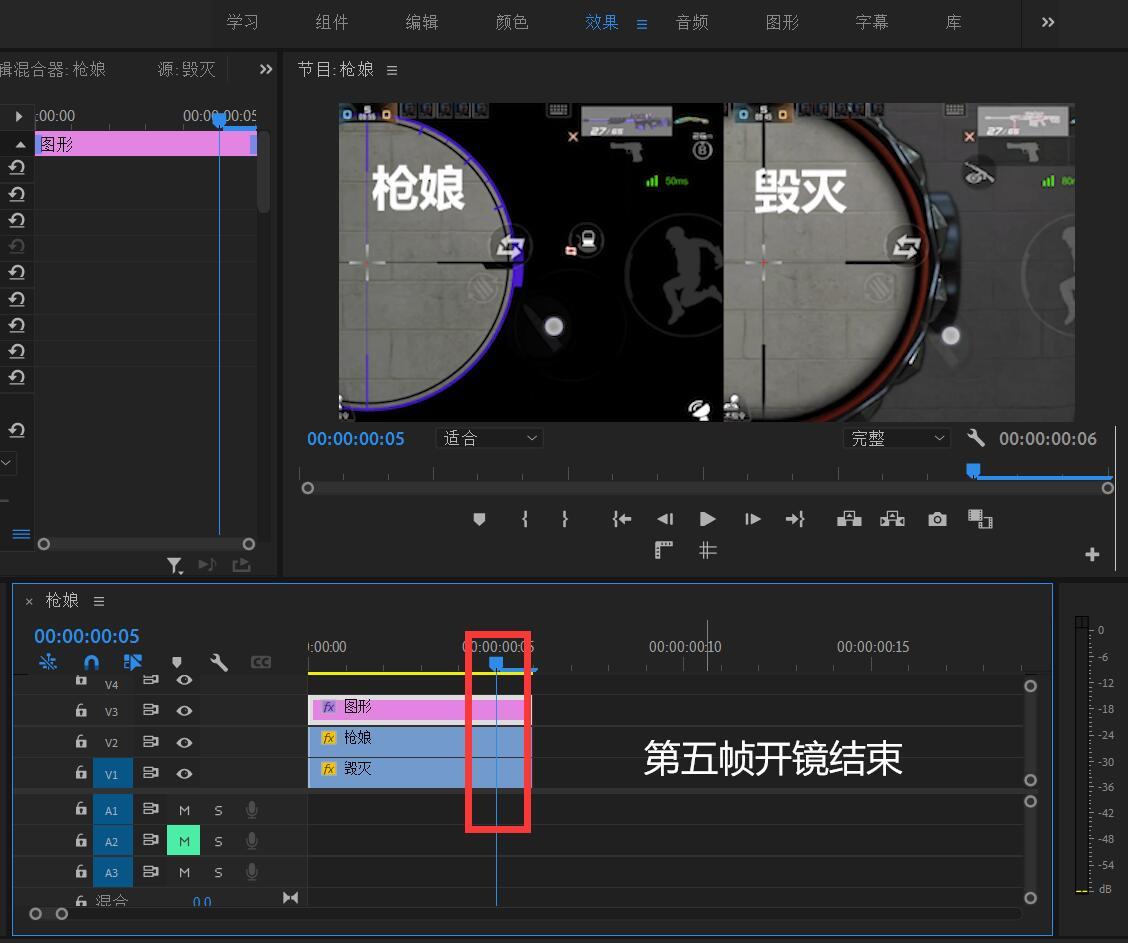Viewport: 1128px width, 943px height.
Task: Toggle sync lock for V2 track
Action: 150,742
